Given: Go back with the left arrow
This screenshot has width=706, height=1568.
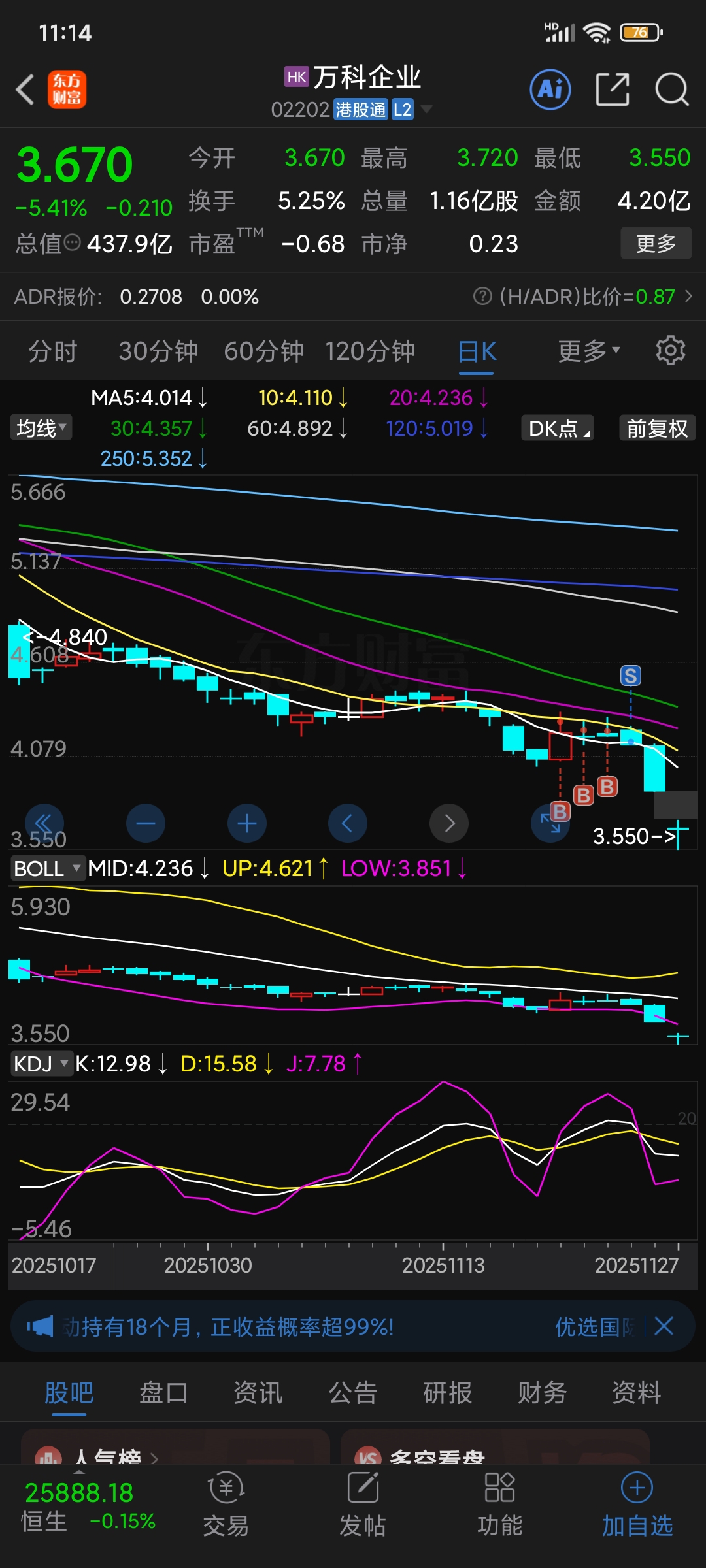Looking at the screenshot, I should (25, 90).
